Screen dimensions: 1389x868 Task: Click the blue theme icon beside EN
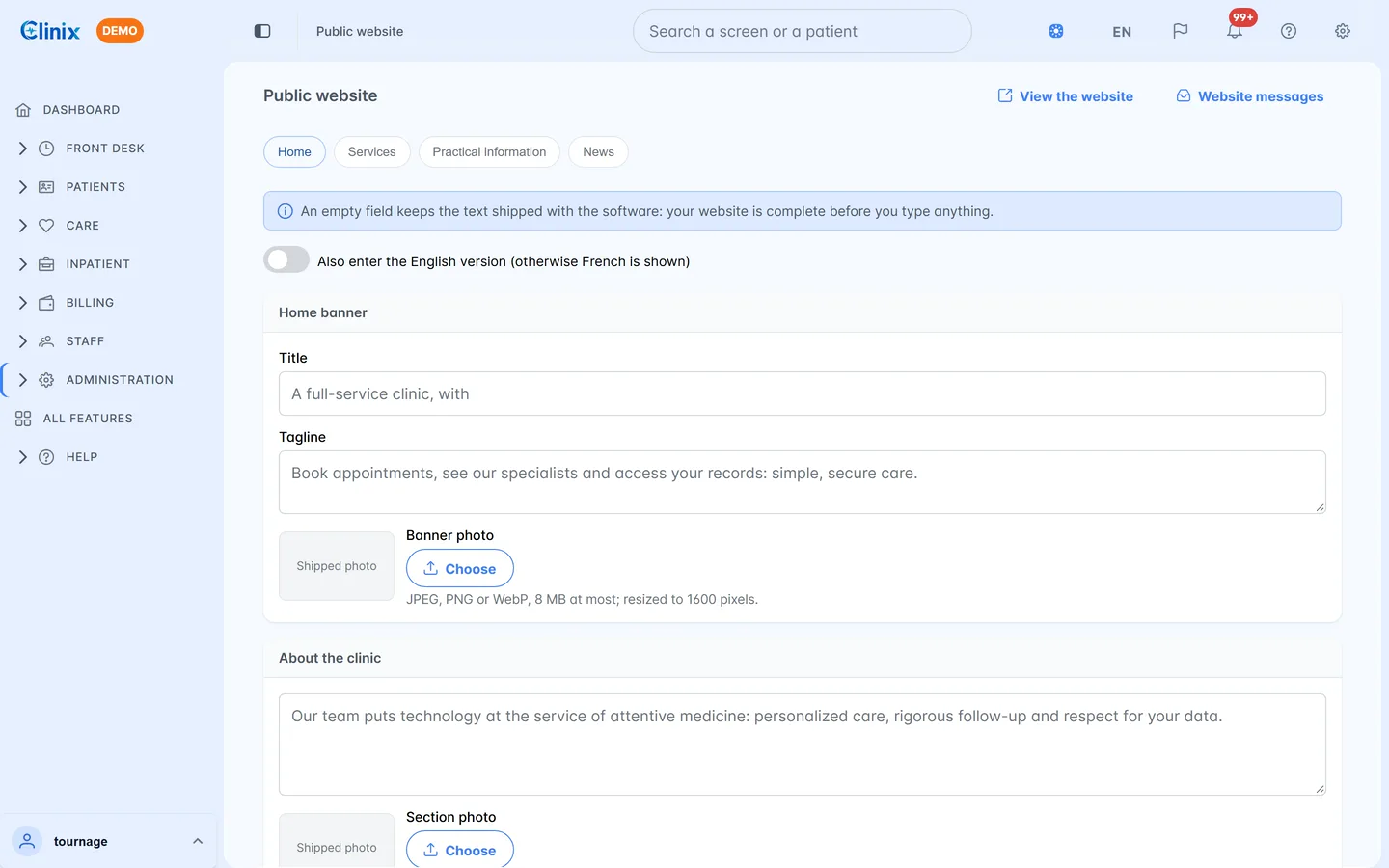point(1056,31)
